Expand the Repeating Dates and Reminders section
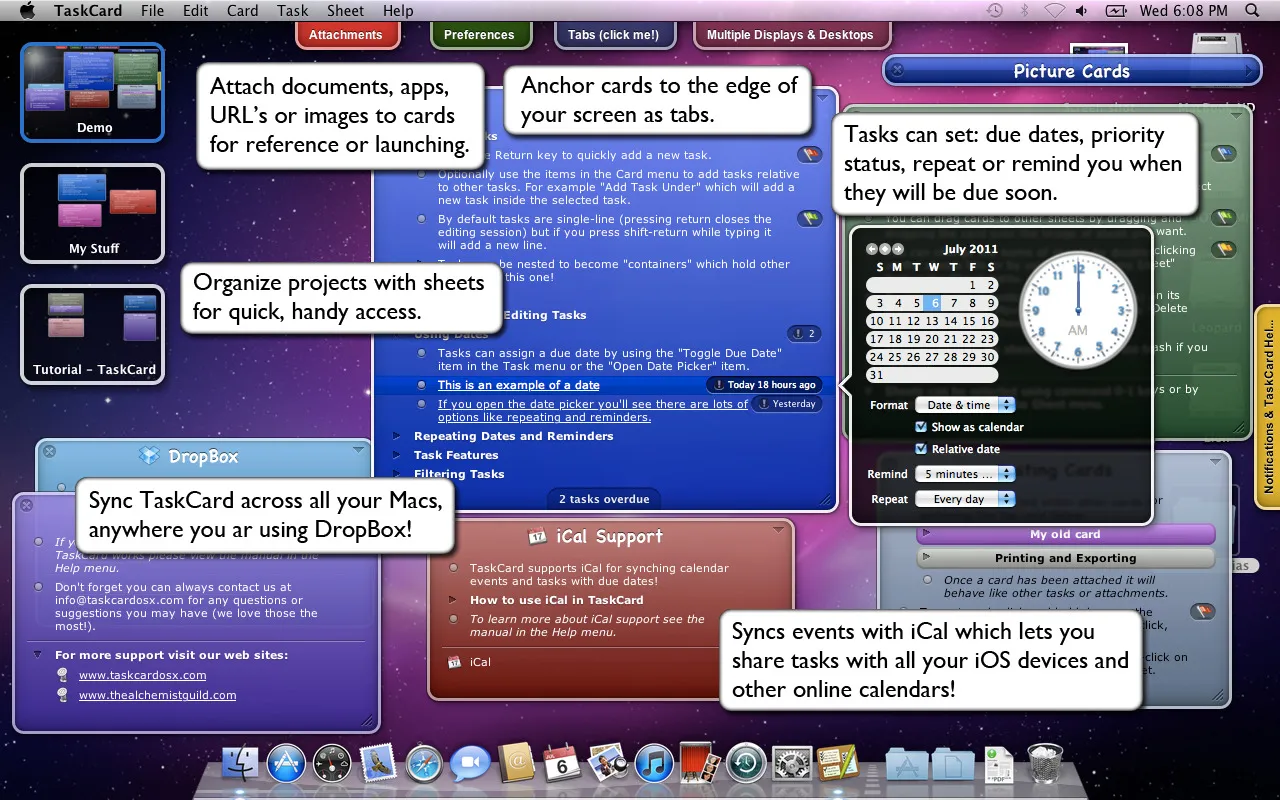 point(397,436)
